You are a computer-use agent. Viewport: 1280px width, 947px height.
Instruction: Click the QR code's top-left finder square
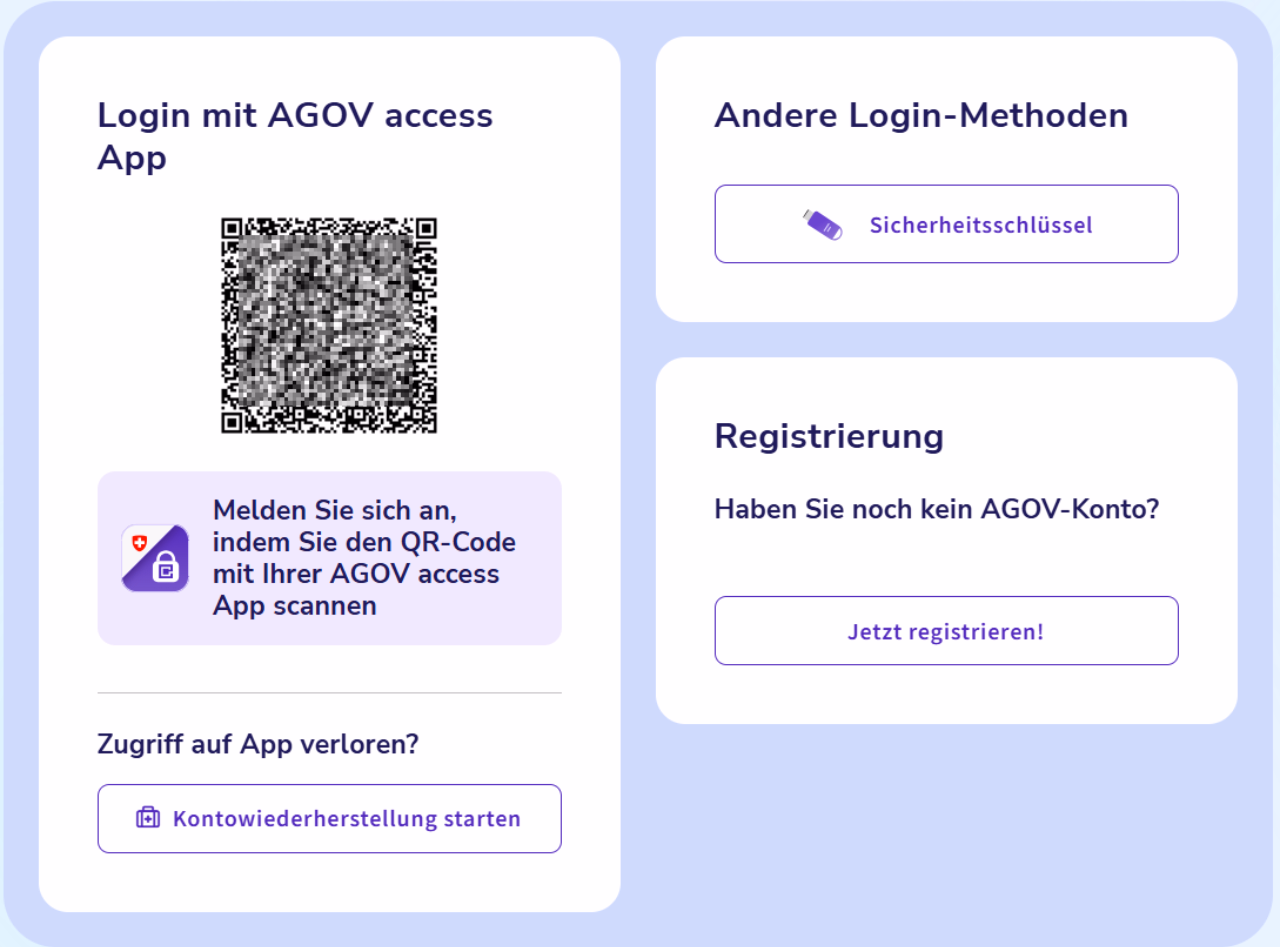click(232, 228)
